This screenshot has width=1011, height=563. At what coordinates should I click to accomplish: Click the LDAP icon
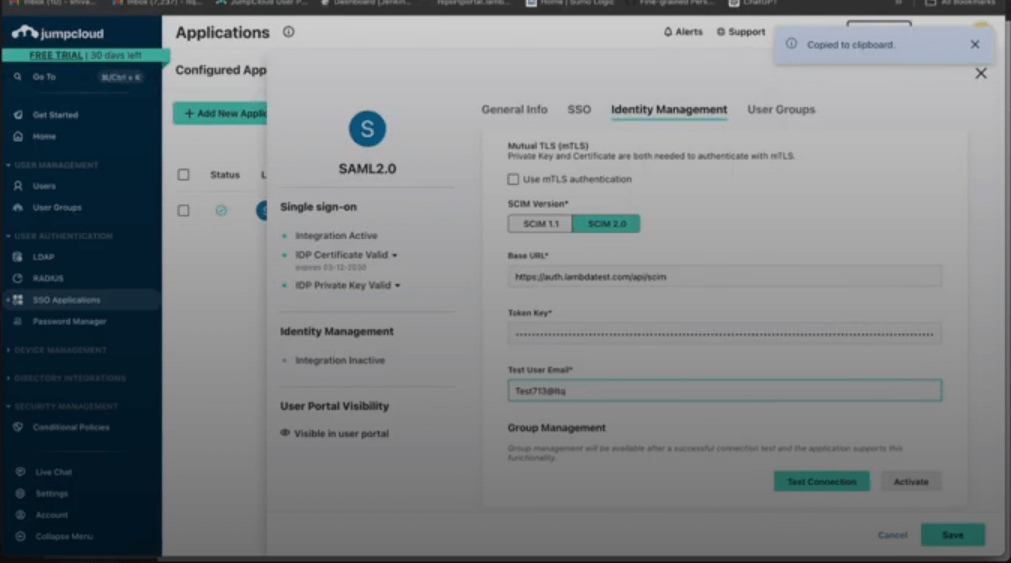[18, 257]
